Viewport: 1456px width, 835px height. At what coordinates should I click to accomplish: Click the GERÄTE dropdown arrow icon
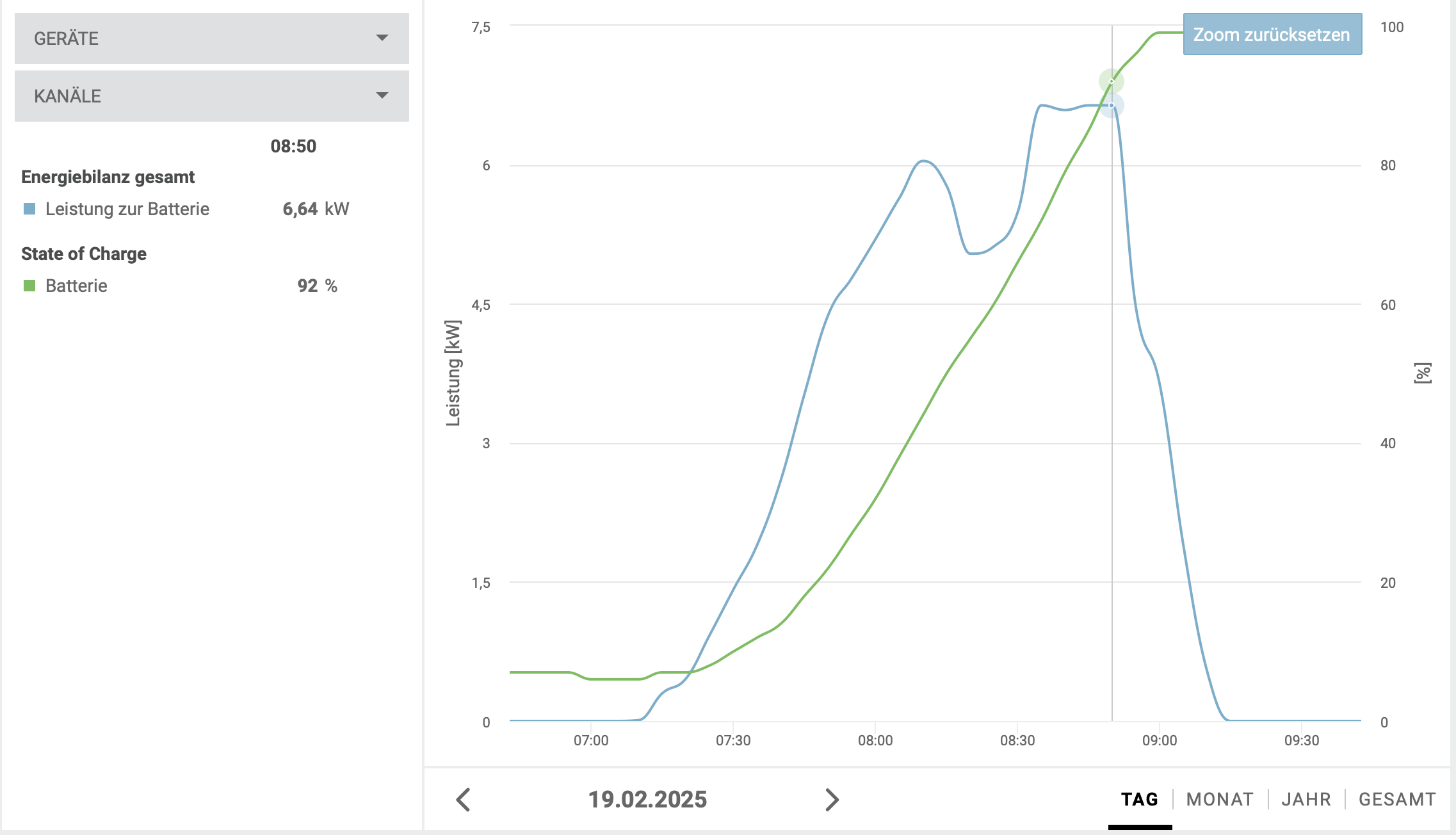coord(382,38)
